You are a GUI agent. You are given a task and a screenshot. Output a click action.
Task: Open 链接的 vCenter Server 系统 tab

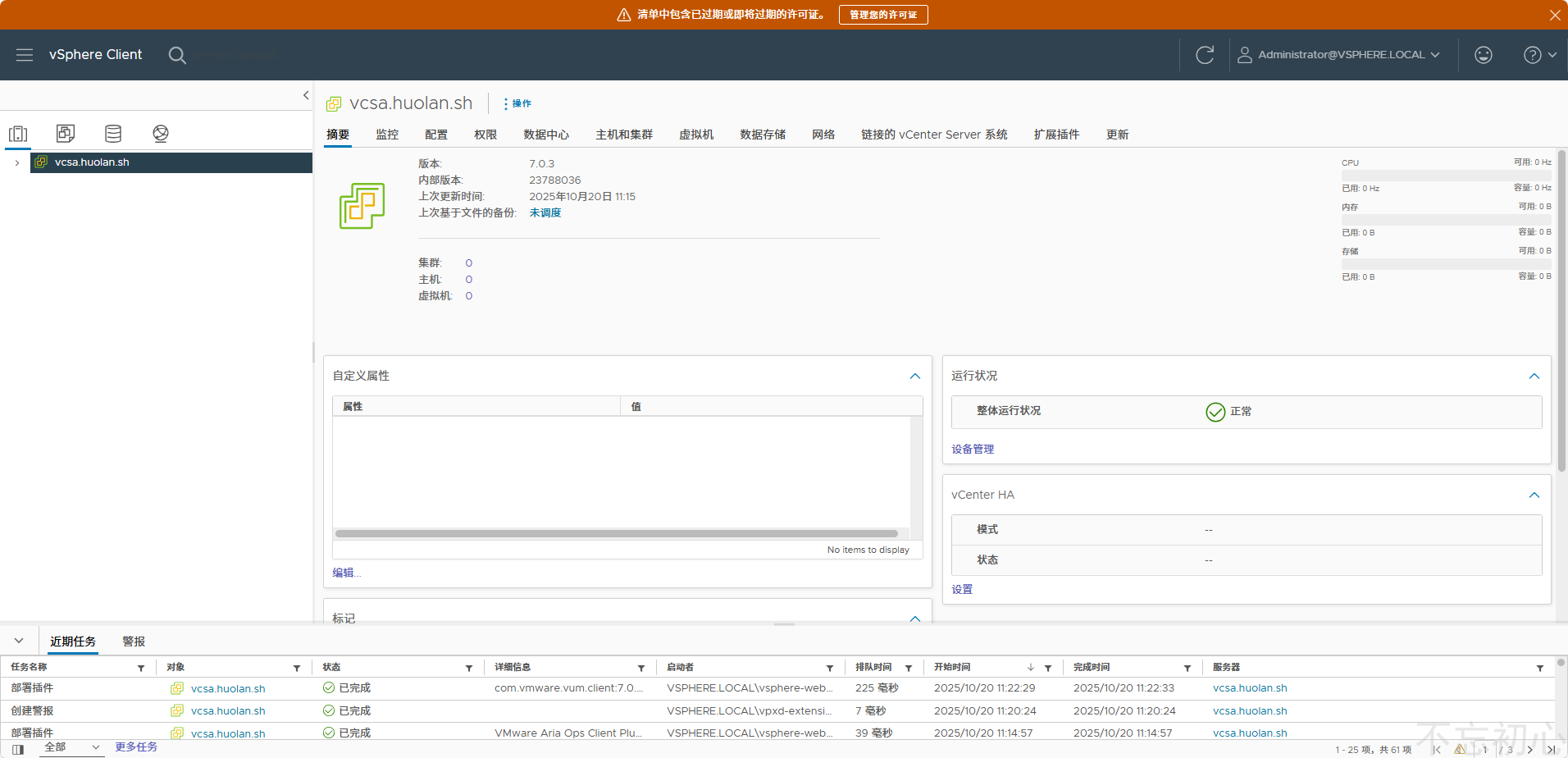tap(934, 135)
